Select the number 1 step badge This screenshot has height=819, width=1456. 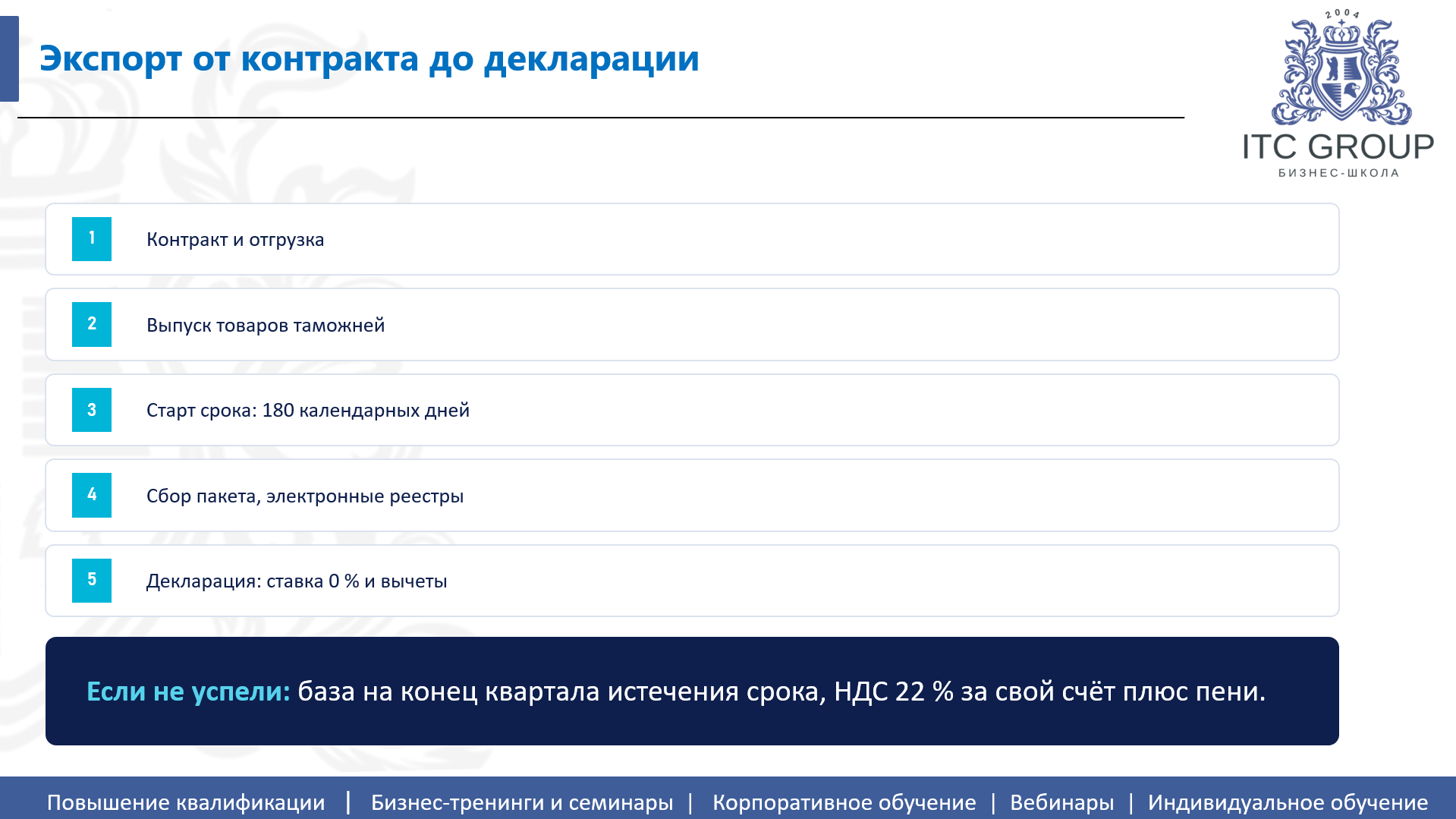(x=92, y=239)
